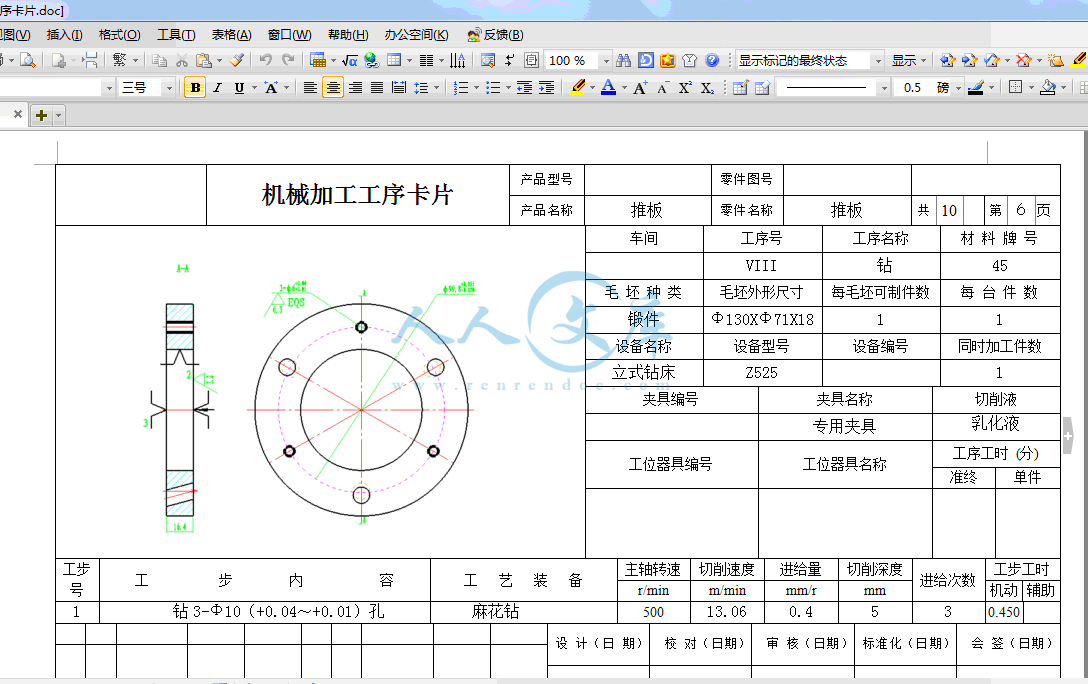The image size is (1088, 684).
Task: Toggle Italic formatting
Action: (x=217, y=87)
